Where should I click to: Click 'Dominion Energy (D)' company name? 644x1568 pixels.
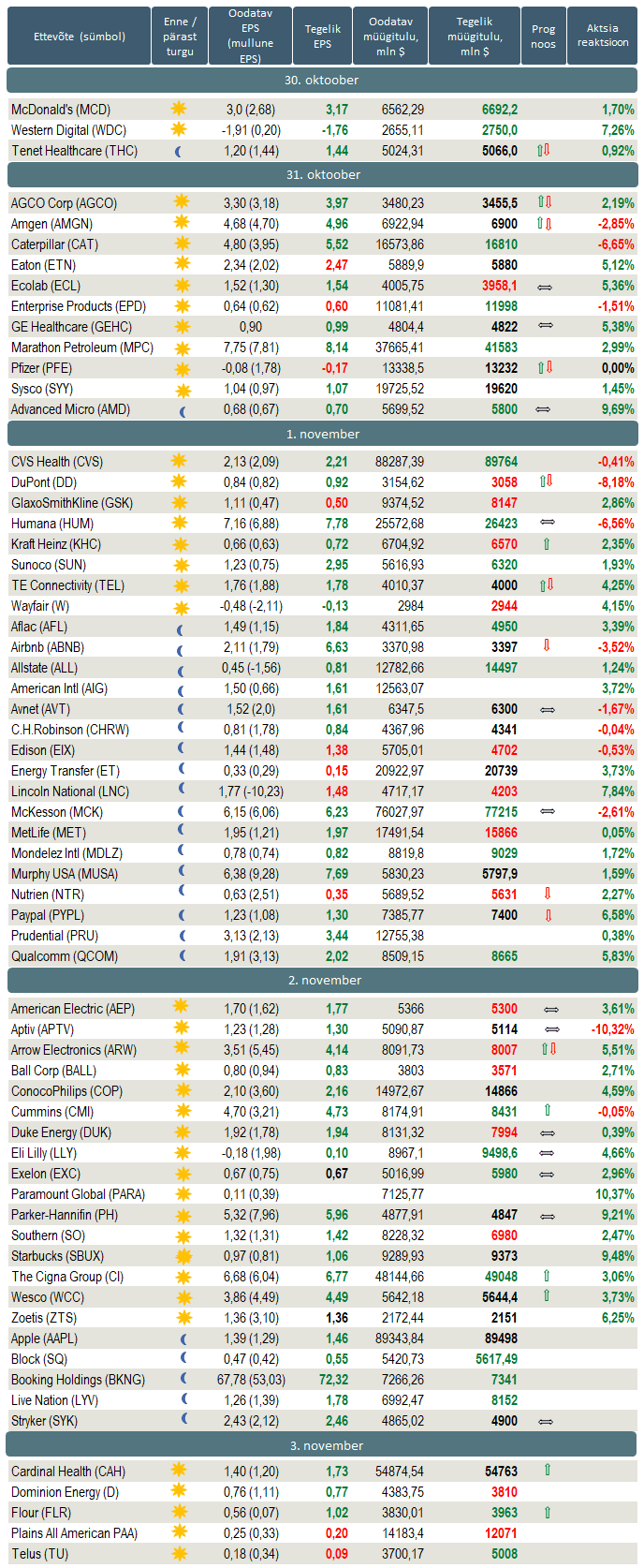[66, 1492]
